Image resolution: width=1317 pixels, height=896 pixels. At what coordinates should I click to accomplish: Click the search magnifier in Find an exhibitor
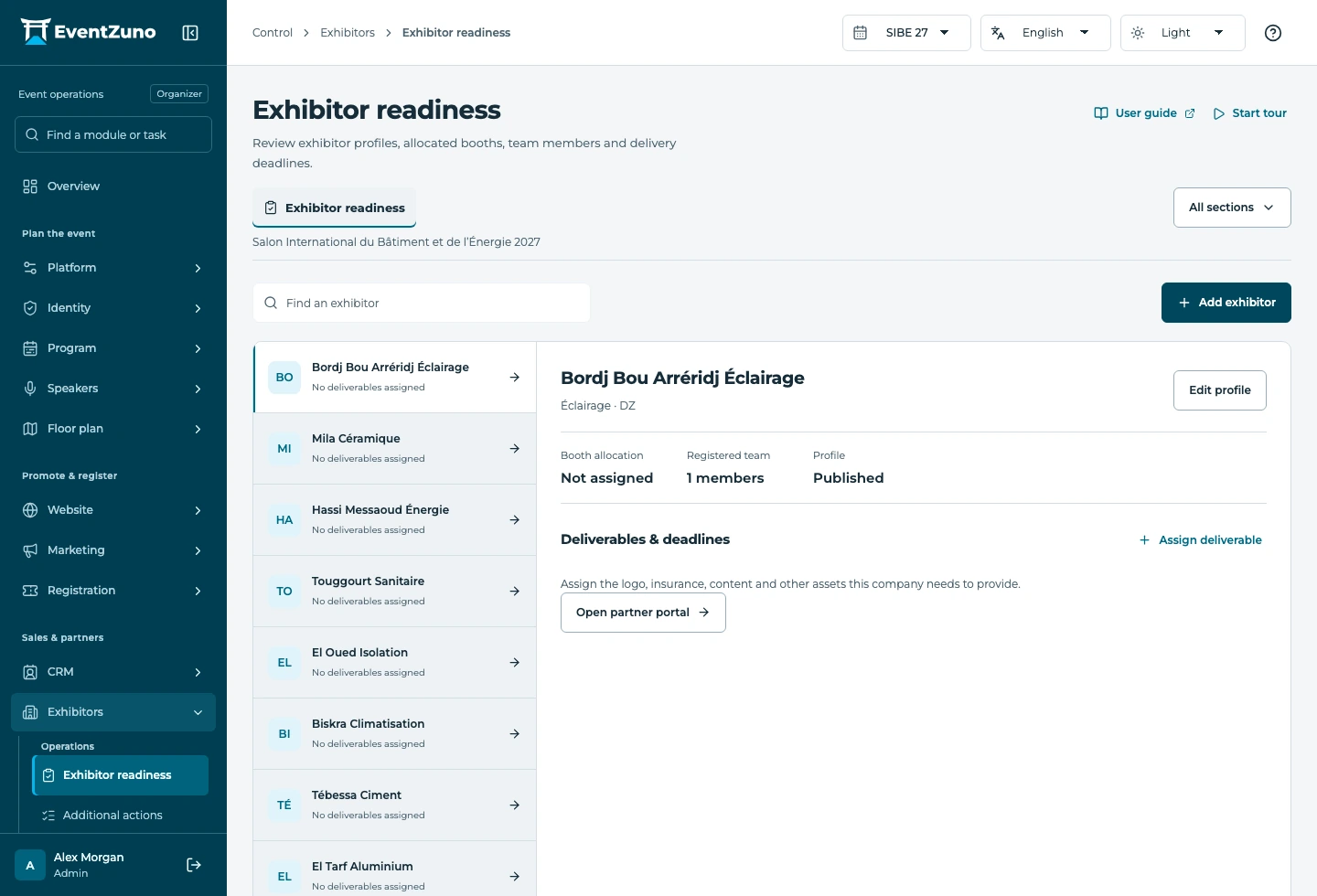coord(271,303)
